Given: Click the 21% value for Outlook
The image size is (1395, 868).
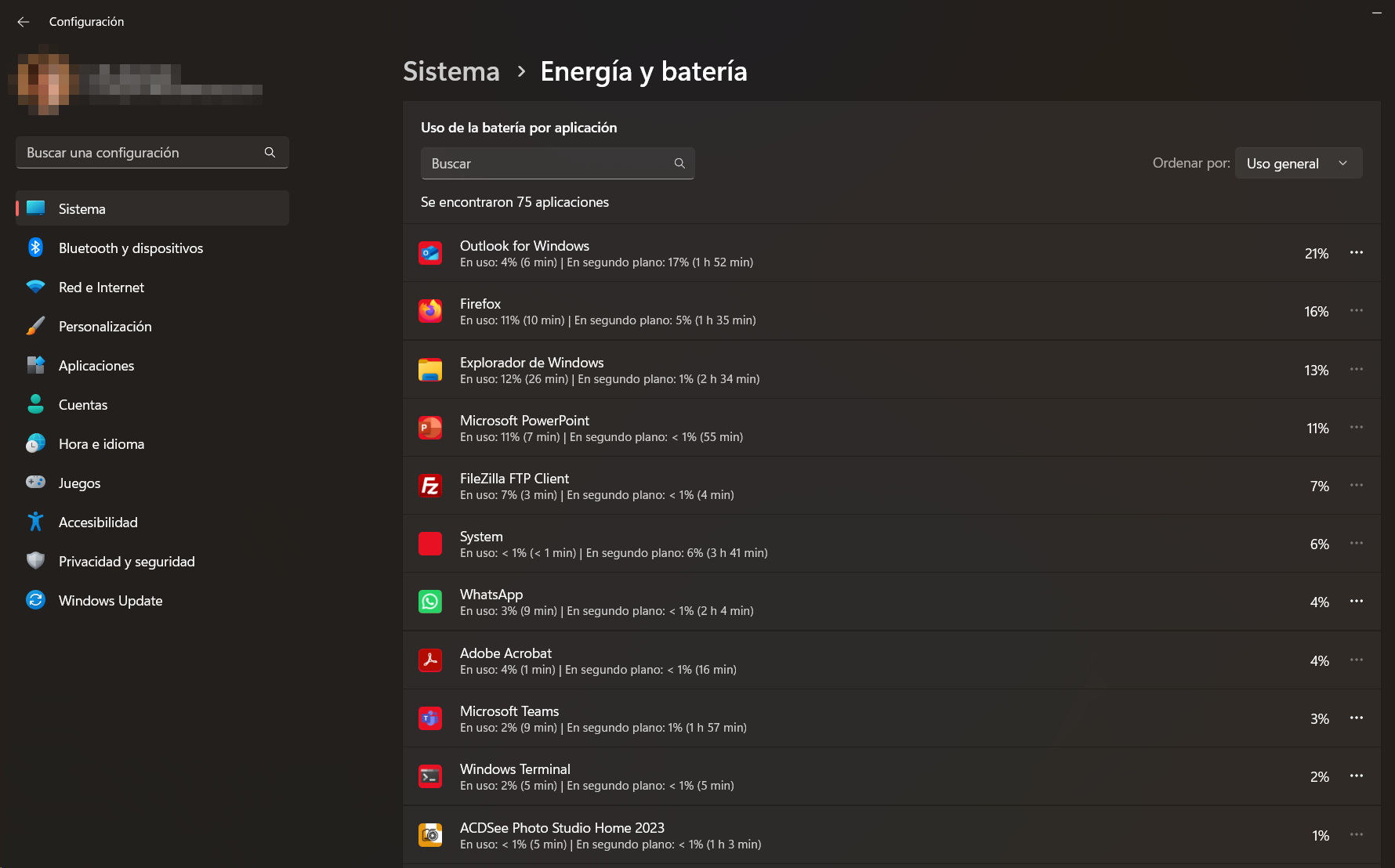Looking at the screenshot, I should click(x=1317, y=254).
